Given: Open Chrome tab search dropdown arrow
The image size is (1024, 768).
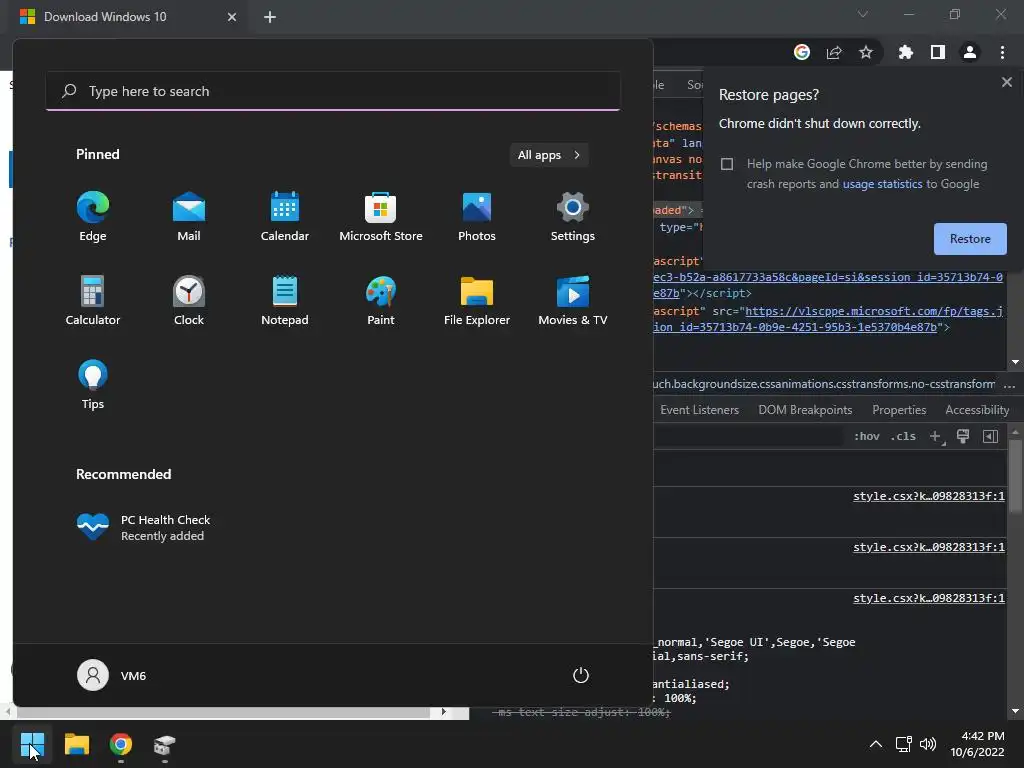Looking at the screenshot, I should coord(863,14).
